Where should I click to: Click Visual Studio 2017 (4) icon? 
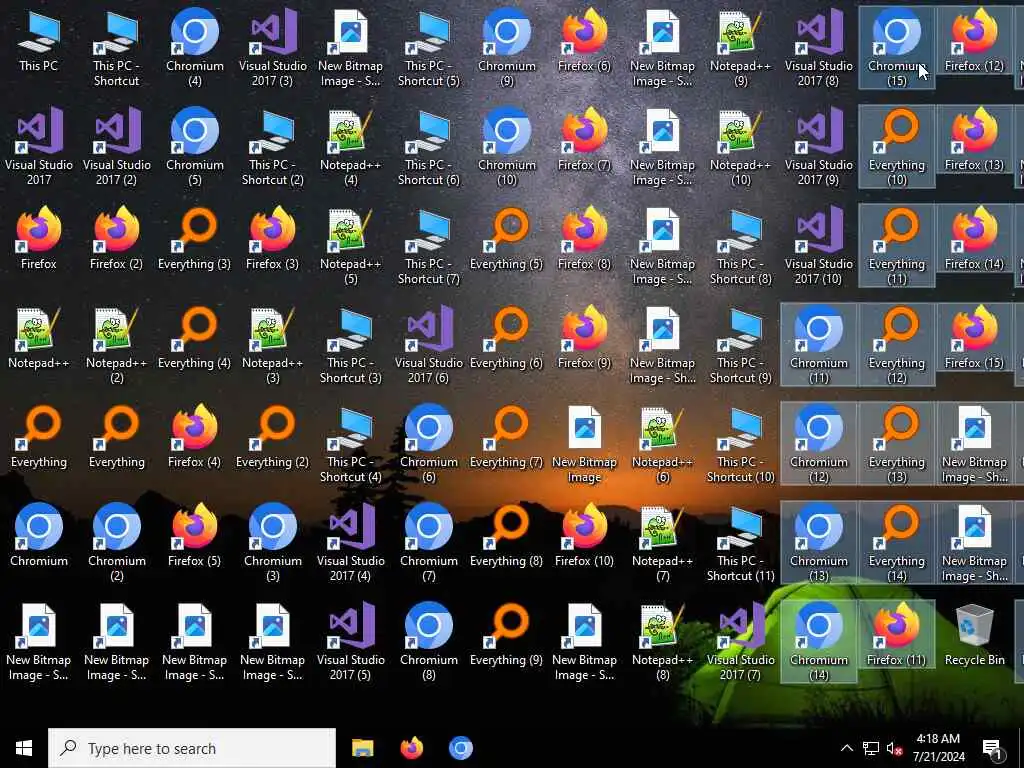pyautogui.click(x=351, y=543)
